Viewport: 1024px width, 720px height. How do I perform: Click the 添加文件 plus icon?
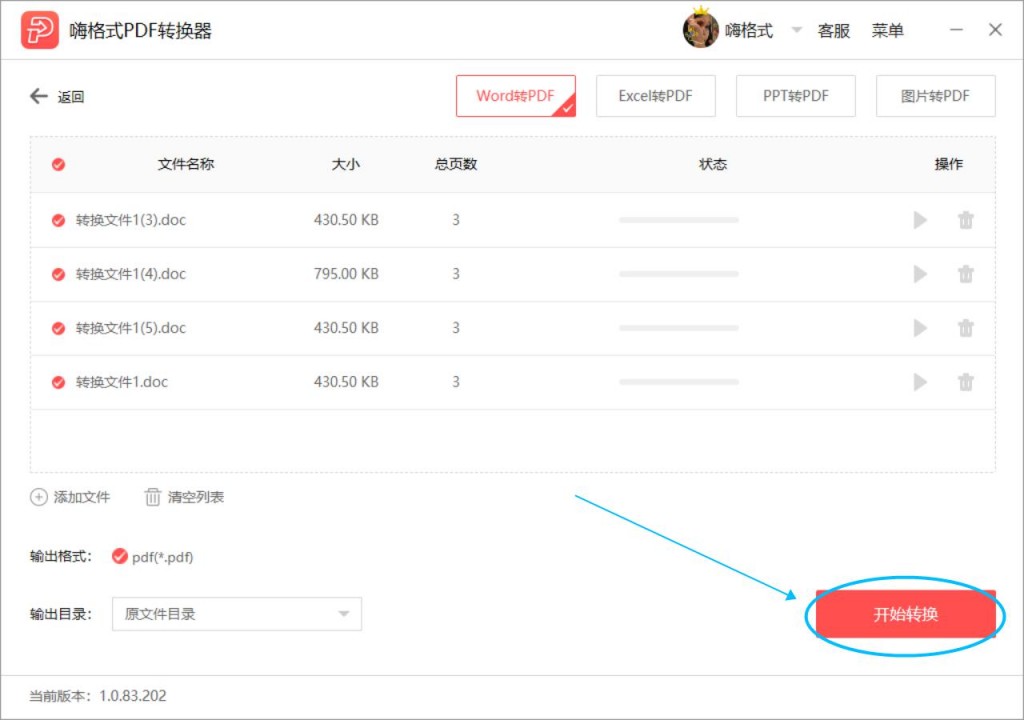36,497
